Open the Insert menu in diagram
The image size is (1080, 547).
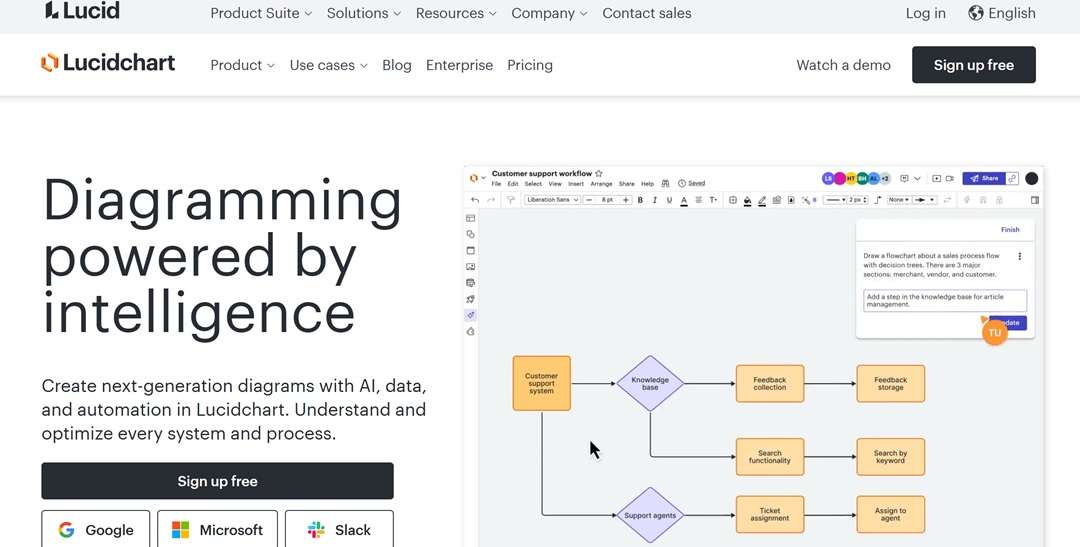576,184
